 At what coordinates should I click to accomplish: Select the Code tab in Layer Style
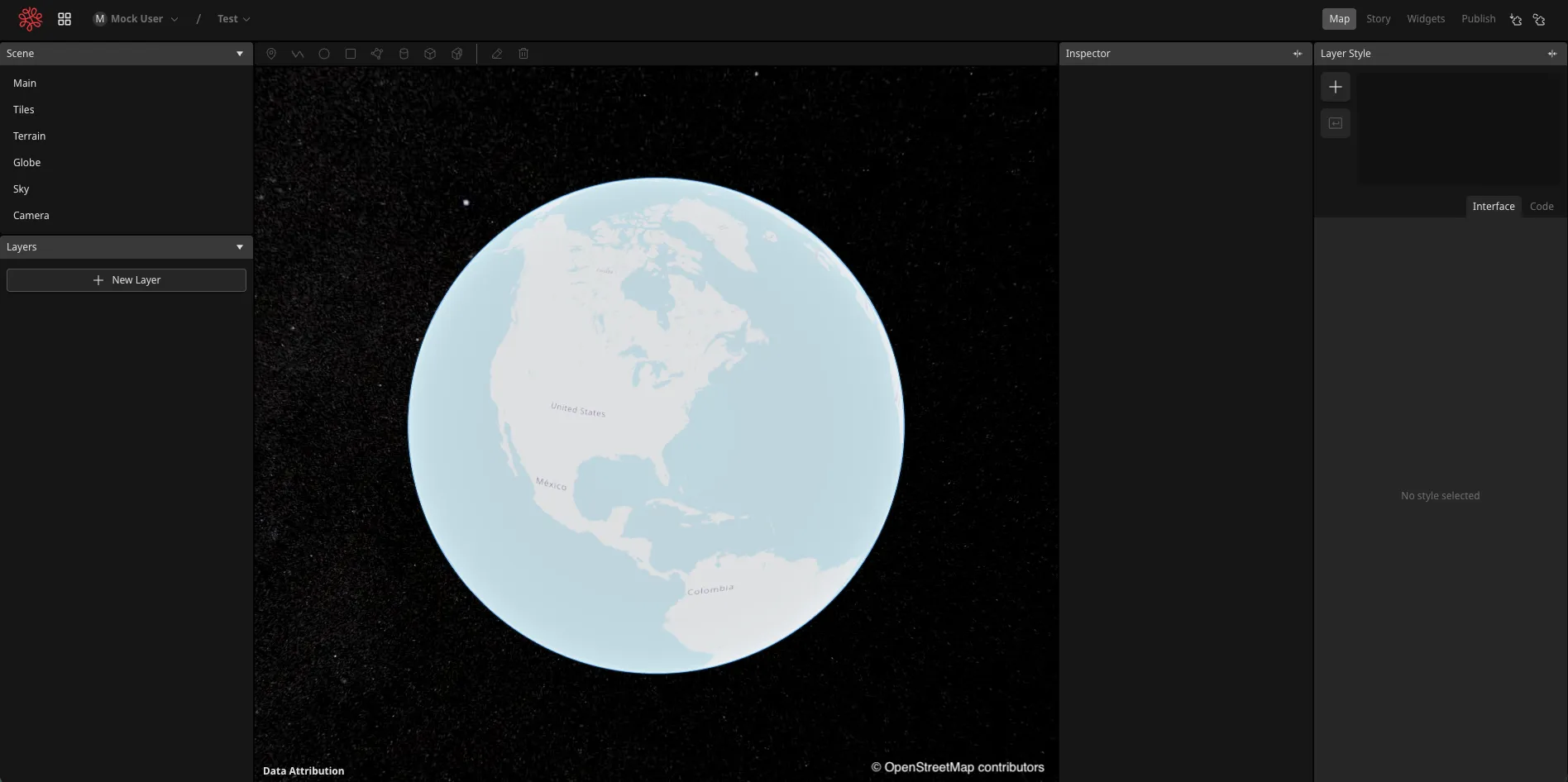1542,207
